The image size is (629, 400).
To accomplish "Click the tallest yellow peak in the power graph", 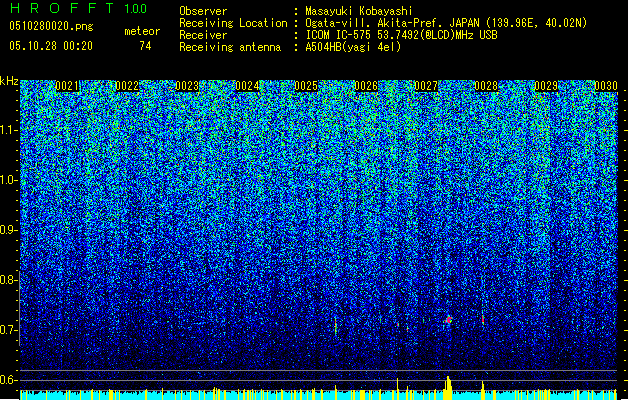I will click(448, 388).
